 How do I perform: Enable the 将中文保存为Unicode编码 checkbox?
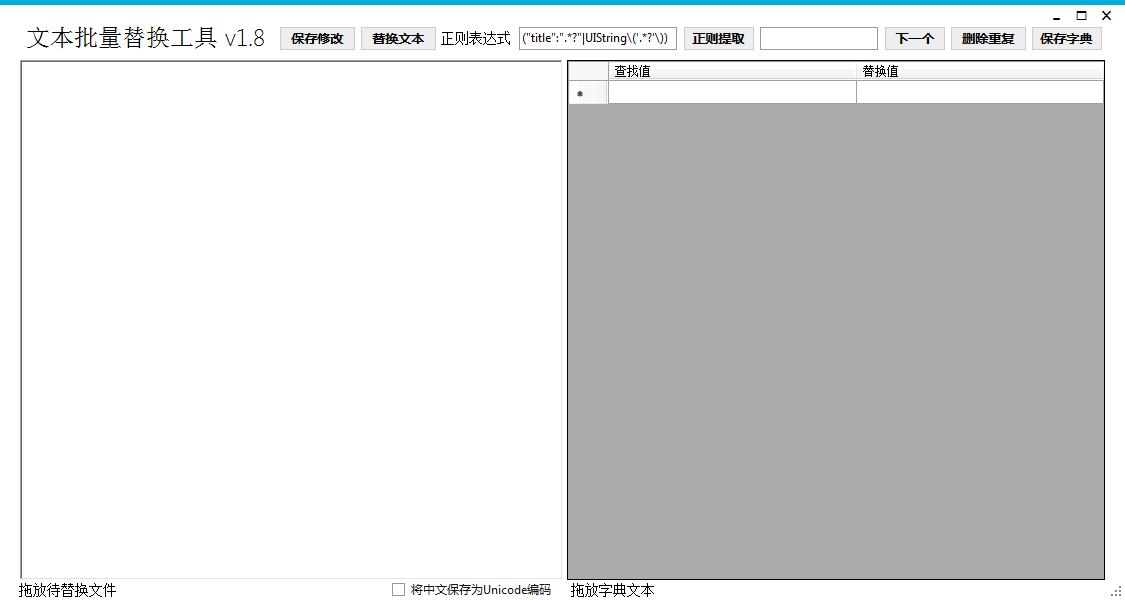(396, 589)
